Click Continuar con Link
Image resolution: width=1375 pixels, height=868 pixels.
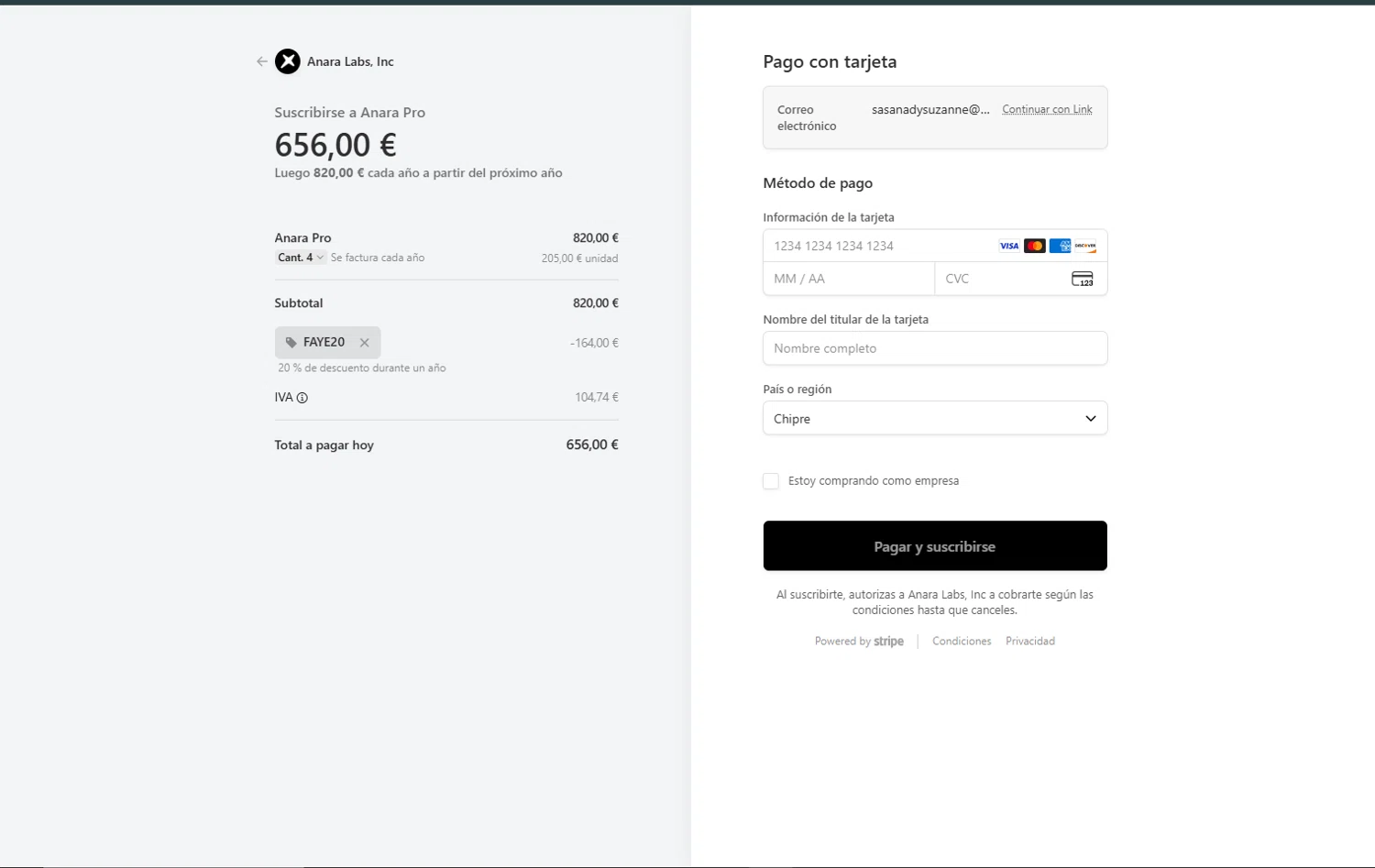tap(1047, 109)
